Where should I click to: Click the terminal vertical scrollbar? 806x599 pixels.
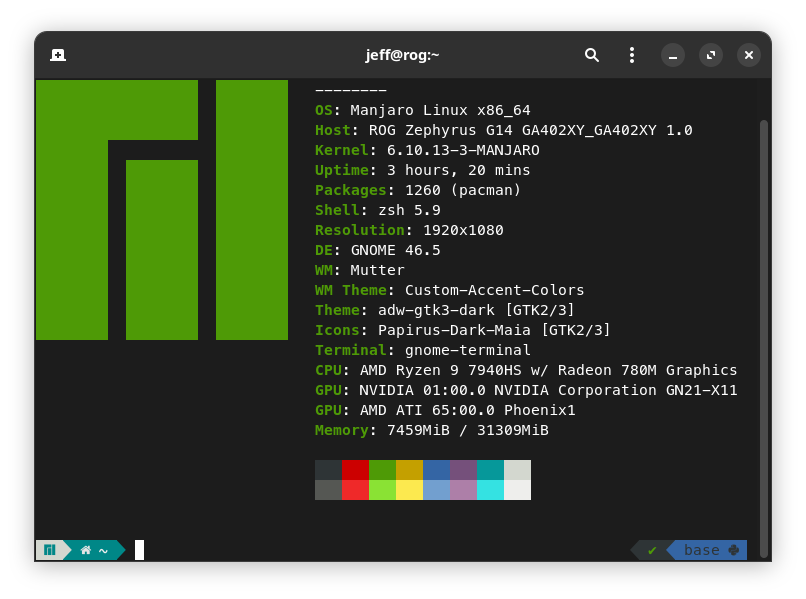pos(763,338)
